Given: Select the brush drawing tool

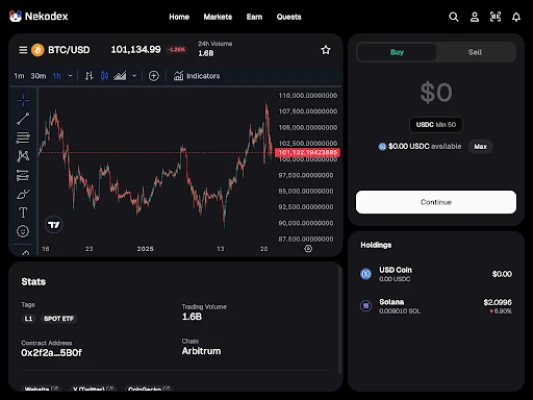Looking at the screenshot, I should pyautogui.click(x=23, y=194).
